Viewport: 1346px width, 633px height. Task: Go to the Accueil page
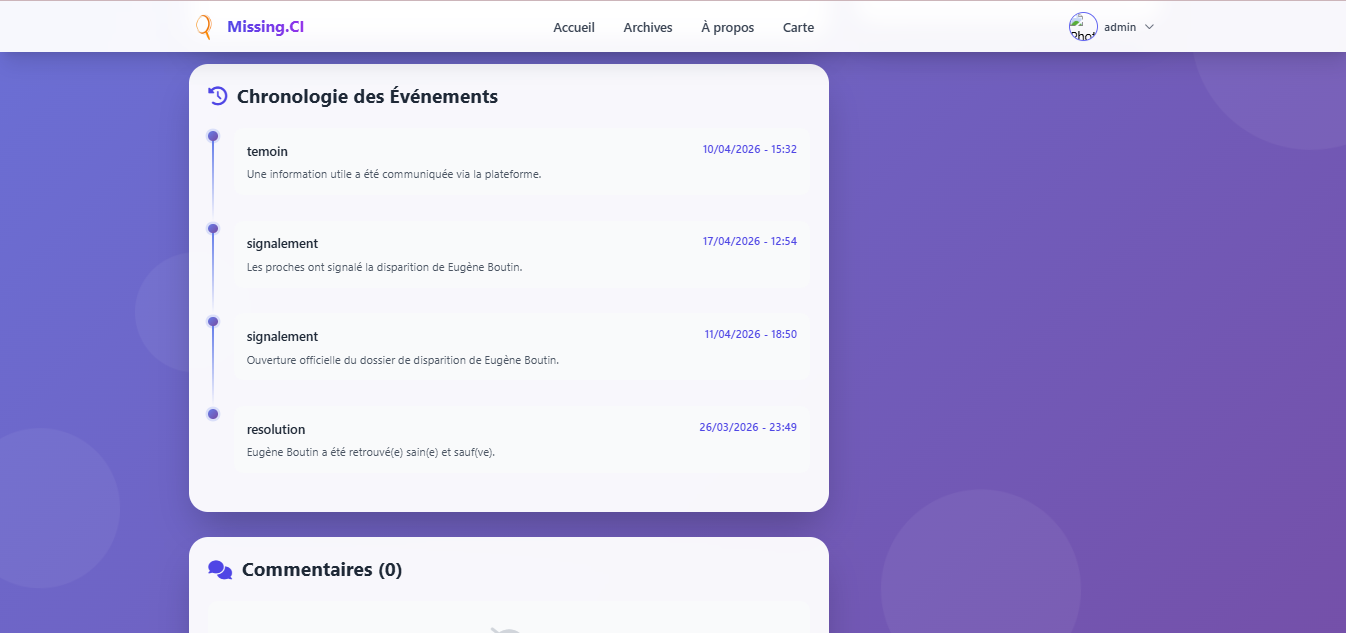(574, 27)
